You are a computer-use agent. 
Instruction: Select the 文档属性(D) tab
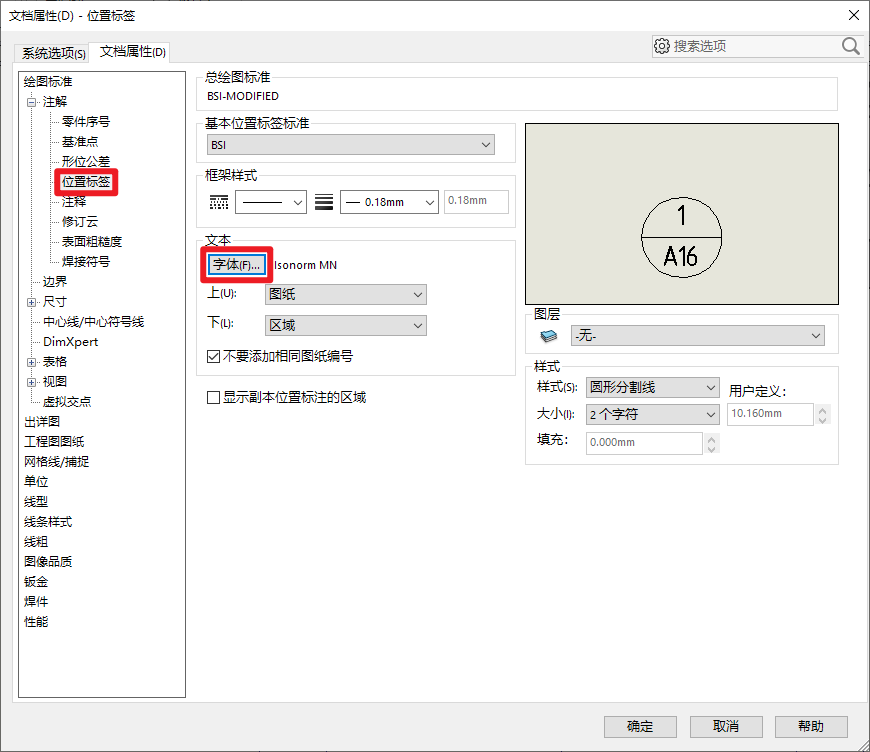click(x=132, y=52)
